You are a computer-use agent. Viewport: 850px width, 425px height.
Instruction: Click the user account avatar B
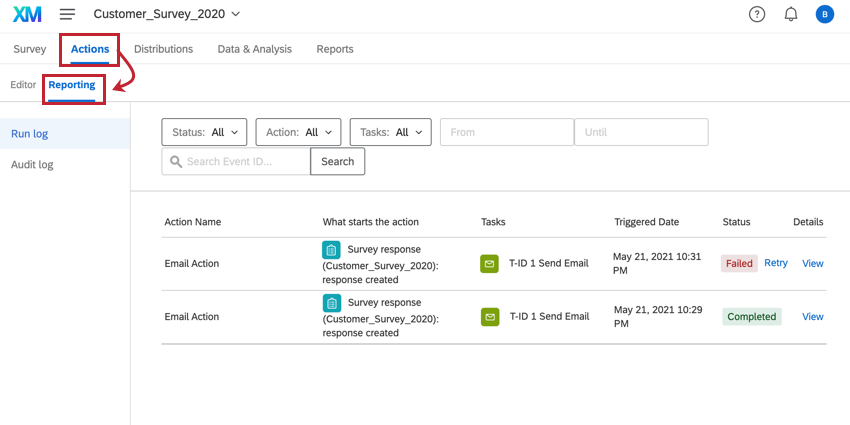click(x=824, y=14)
